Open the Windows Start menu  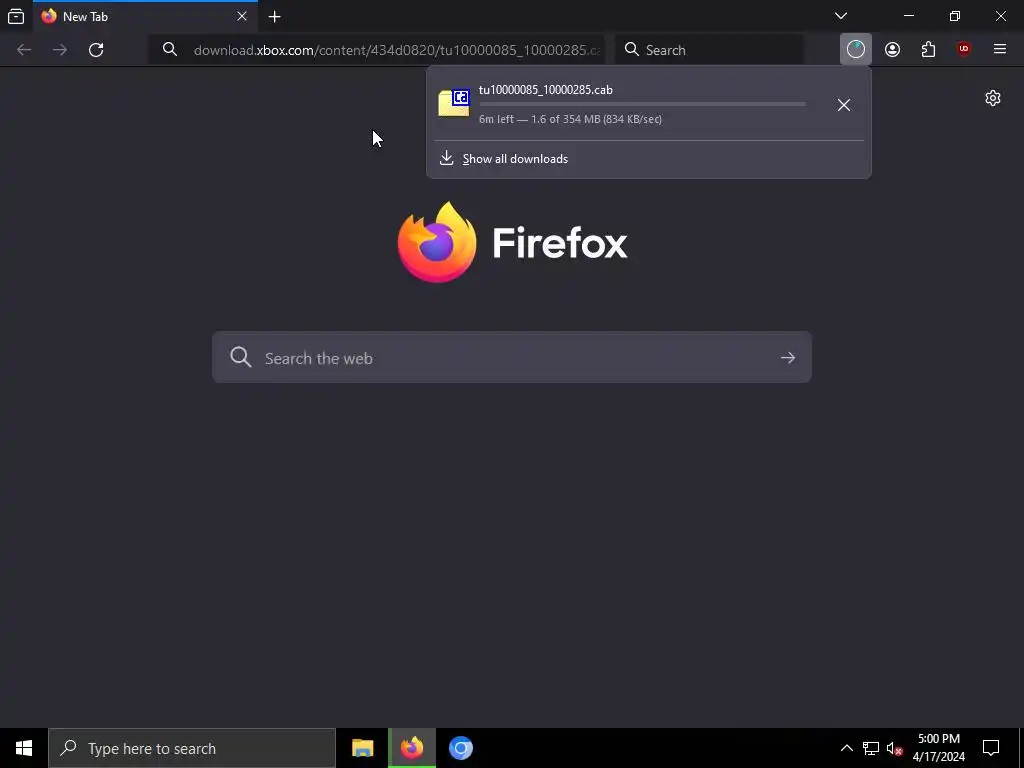click(x=24, y=748)
